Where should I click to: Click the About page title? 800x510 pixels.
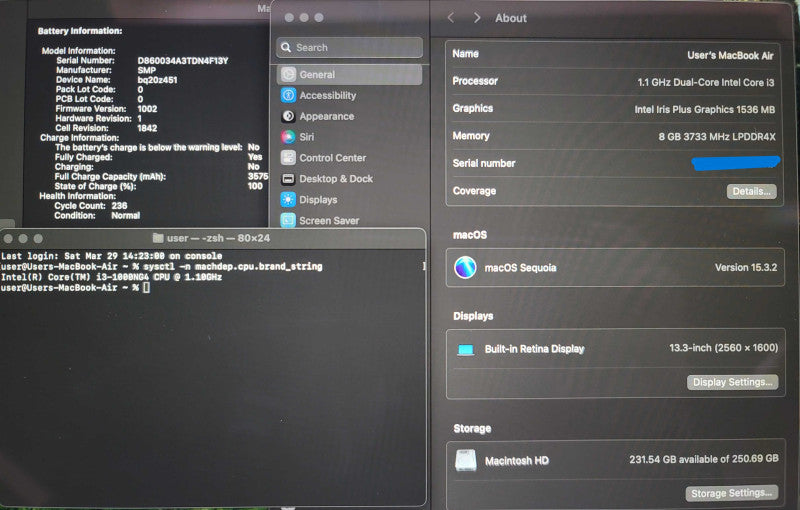511,18
